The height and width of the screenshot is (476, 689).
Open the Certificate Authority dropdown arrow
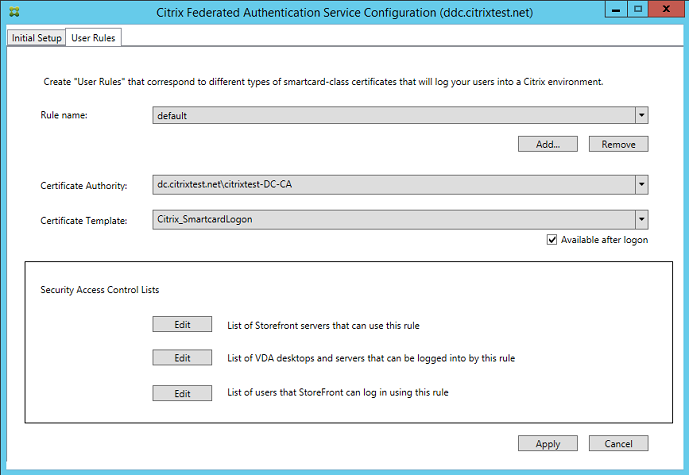click(x=641, y=185)
